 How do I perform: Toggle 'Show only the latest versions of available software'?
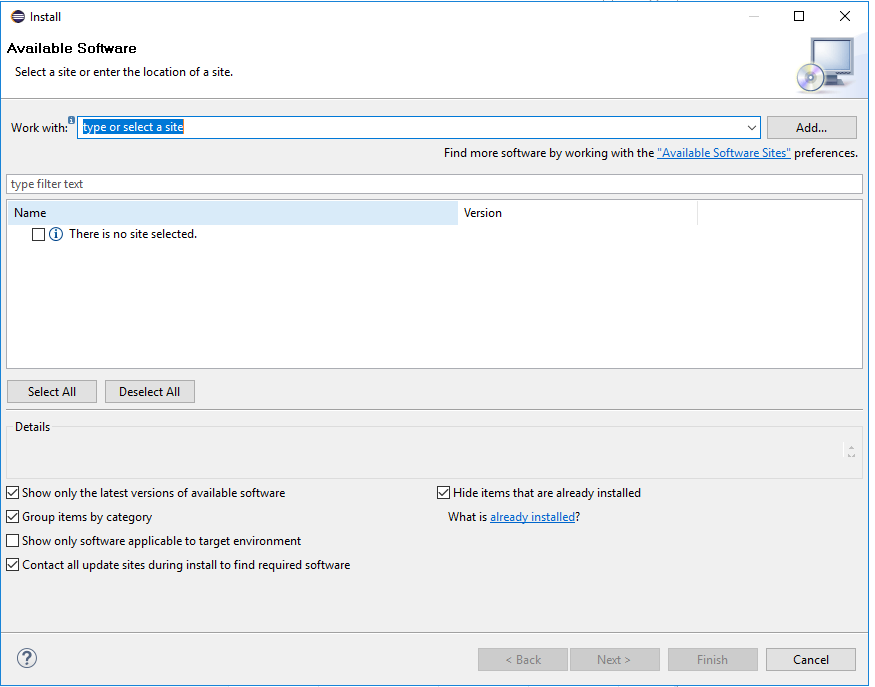tap(12, 493)
